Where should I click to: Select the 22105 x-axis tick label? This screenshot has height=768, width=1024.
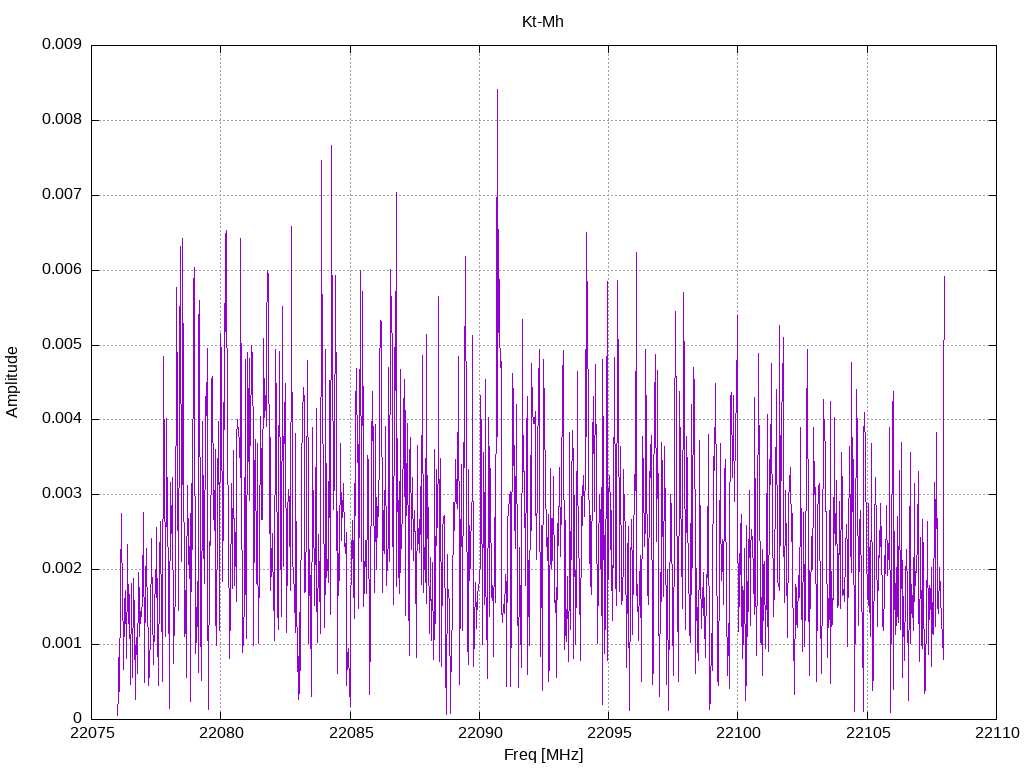click(x=867, y=734)
